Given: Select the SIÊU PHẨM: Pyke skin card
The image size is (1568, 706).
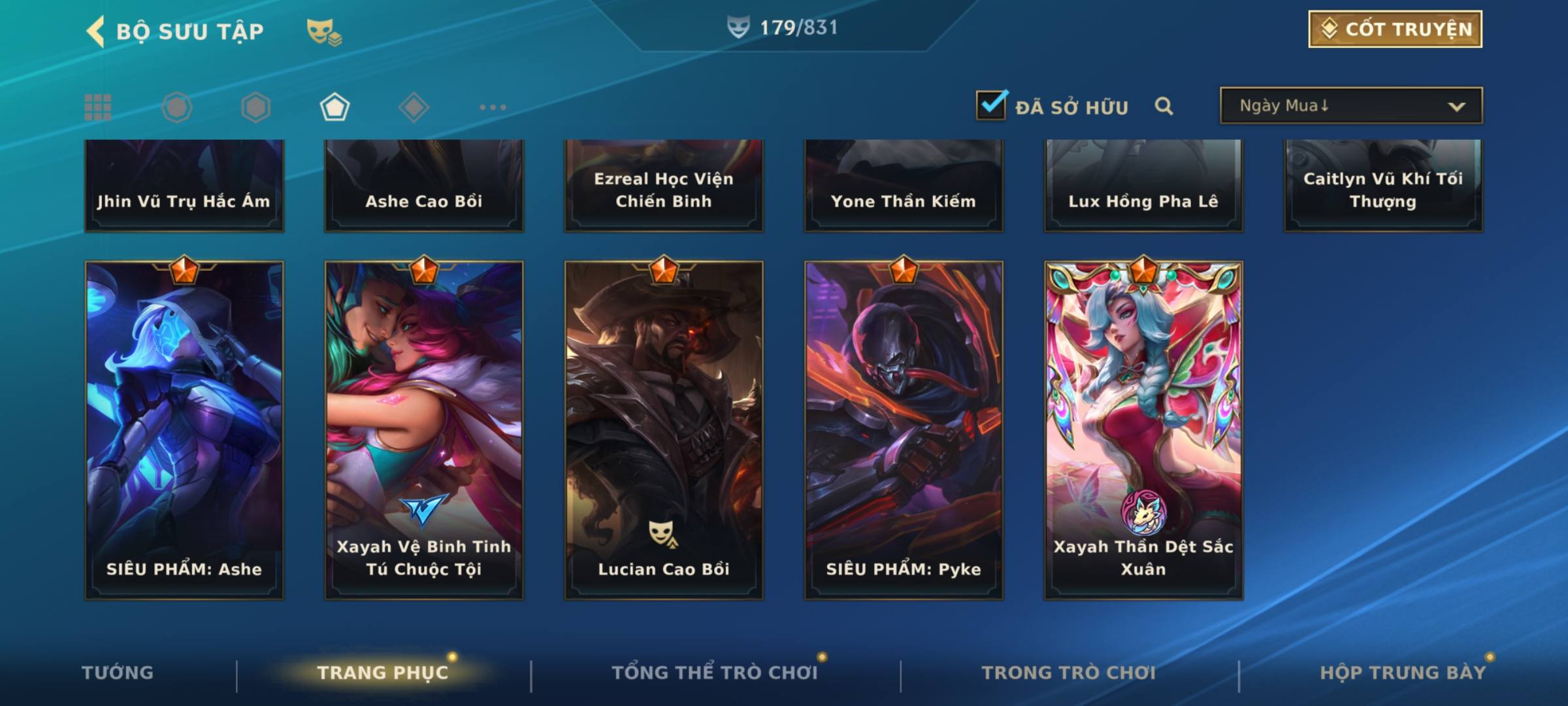Looking at the screenshot, I should (x=904, y=430).
